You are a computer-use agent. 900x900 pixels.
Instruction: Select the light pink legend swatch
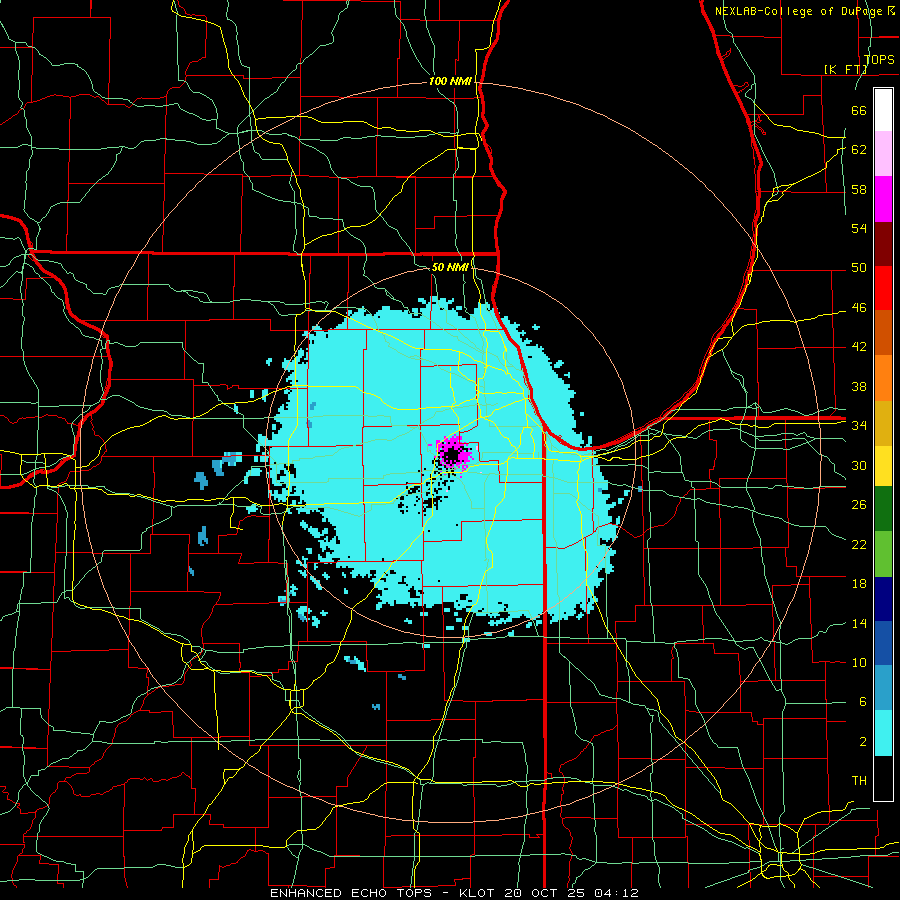(883, 154)
